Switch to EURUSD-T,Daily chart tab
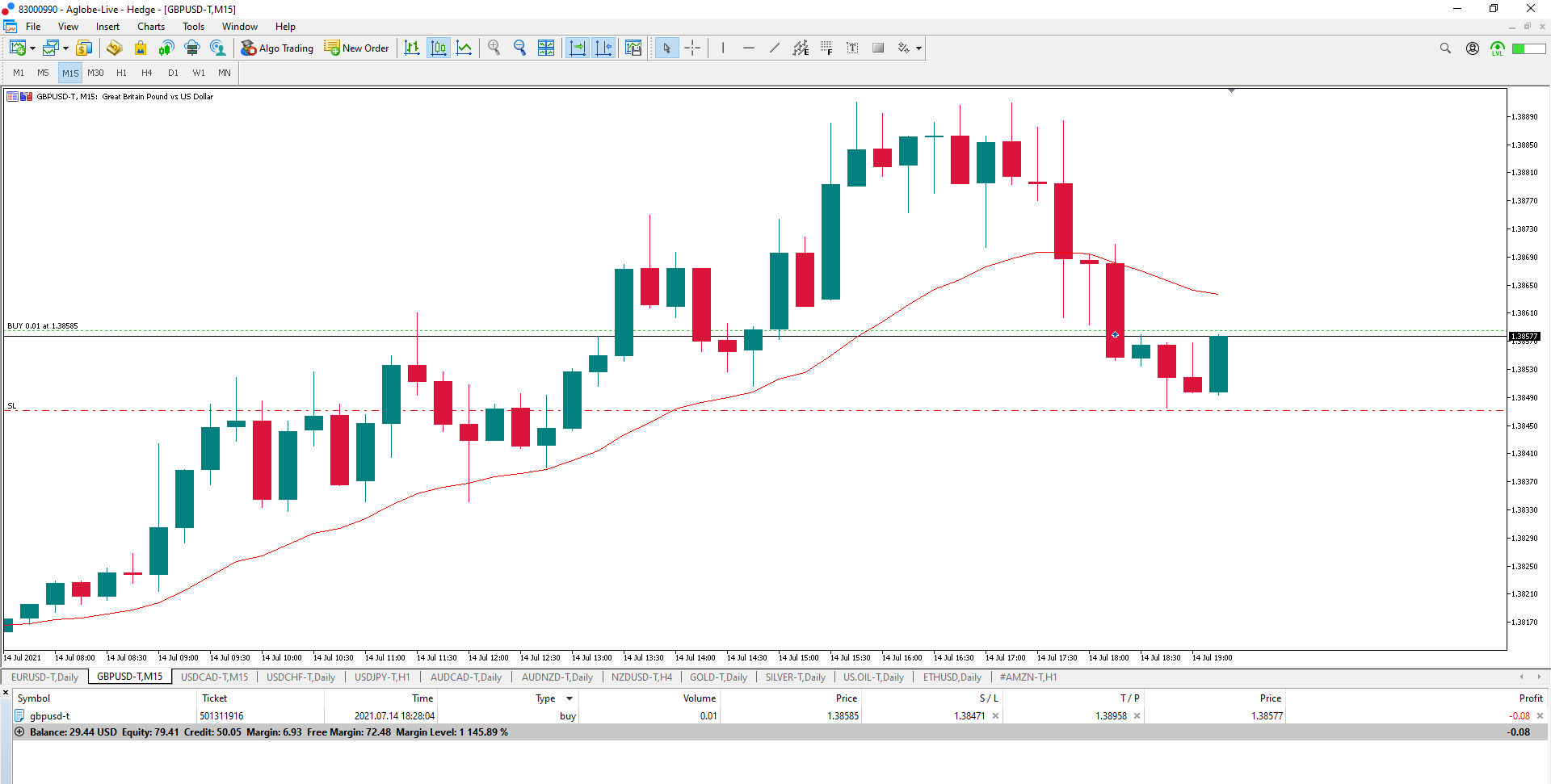 tap(44, 677)
